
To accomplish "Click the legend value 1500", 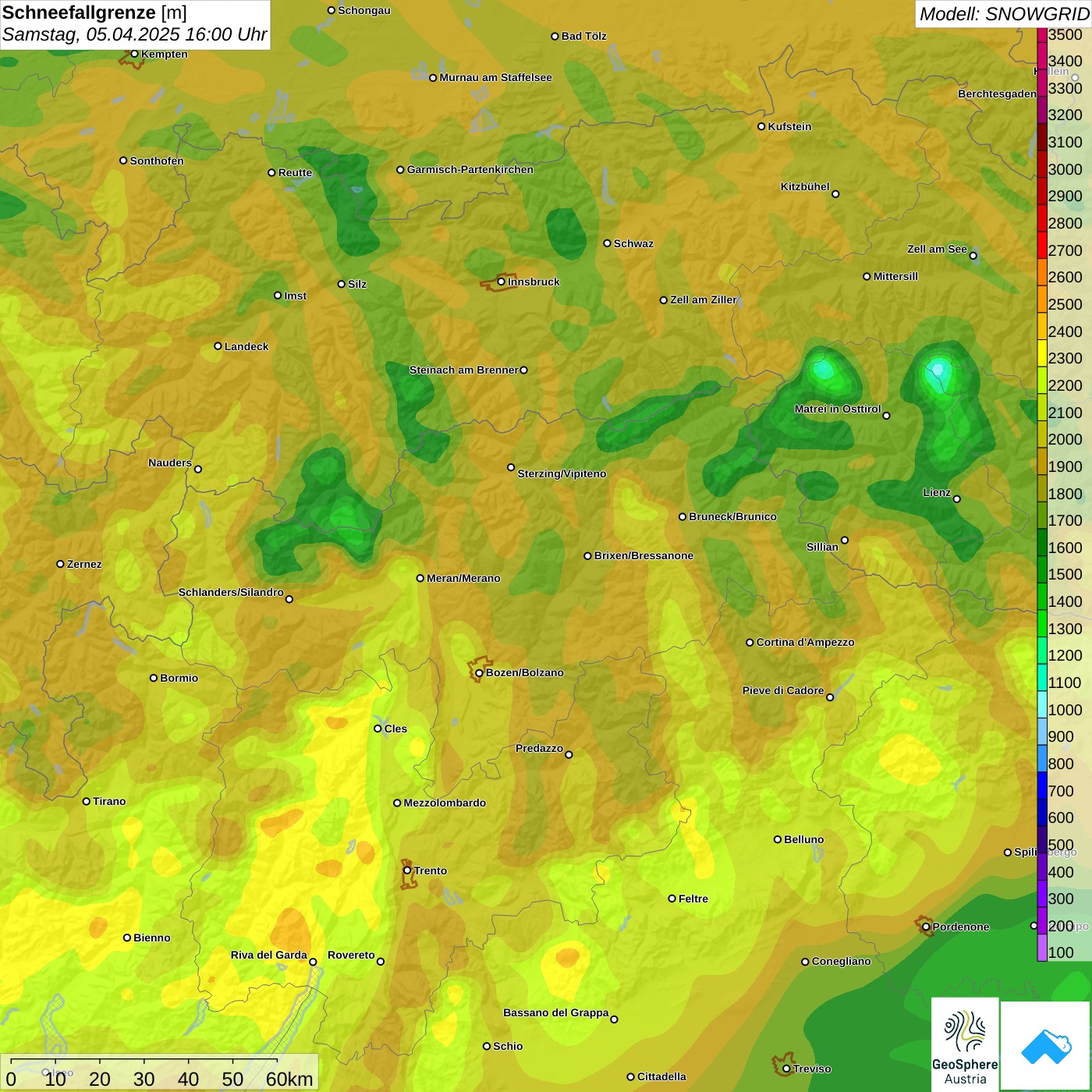I will tap(1065, 575).
